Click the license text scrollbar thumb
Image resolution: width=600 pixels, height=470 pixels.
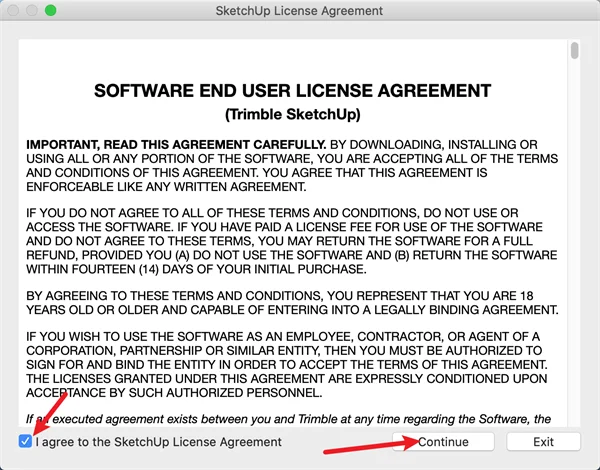click(x=574, y=51)
